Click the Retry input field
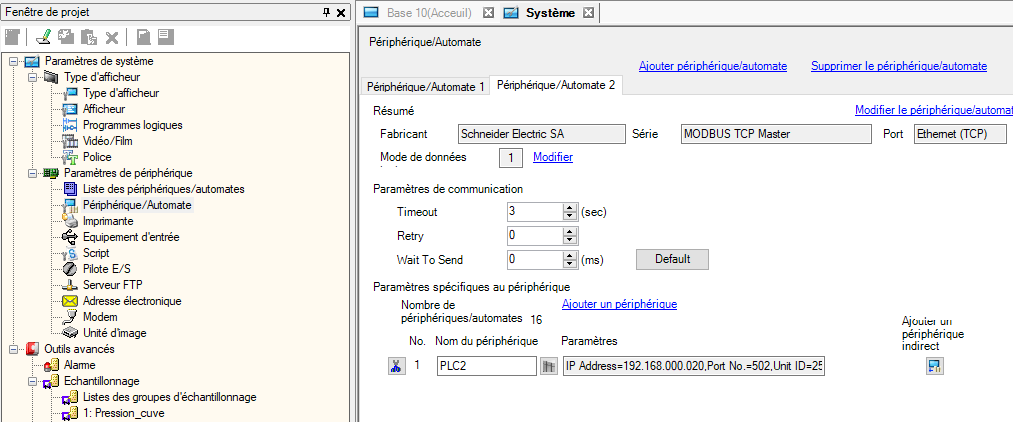The height and width of the screenshot is (422, 1013). 535,235
